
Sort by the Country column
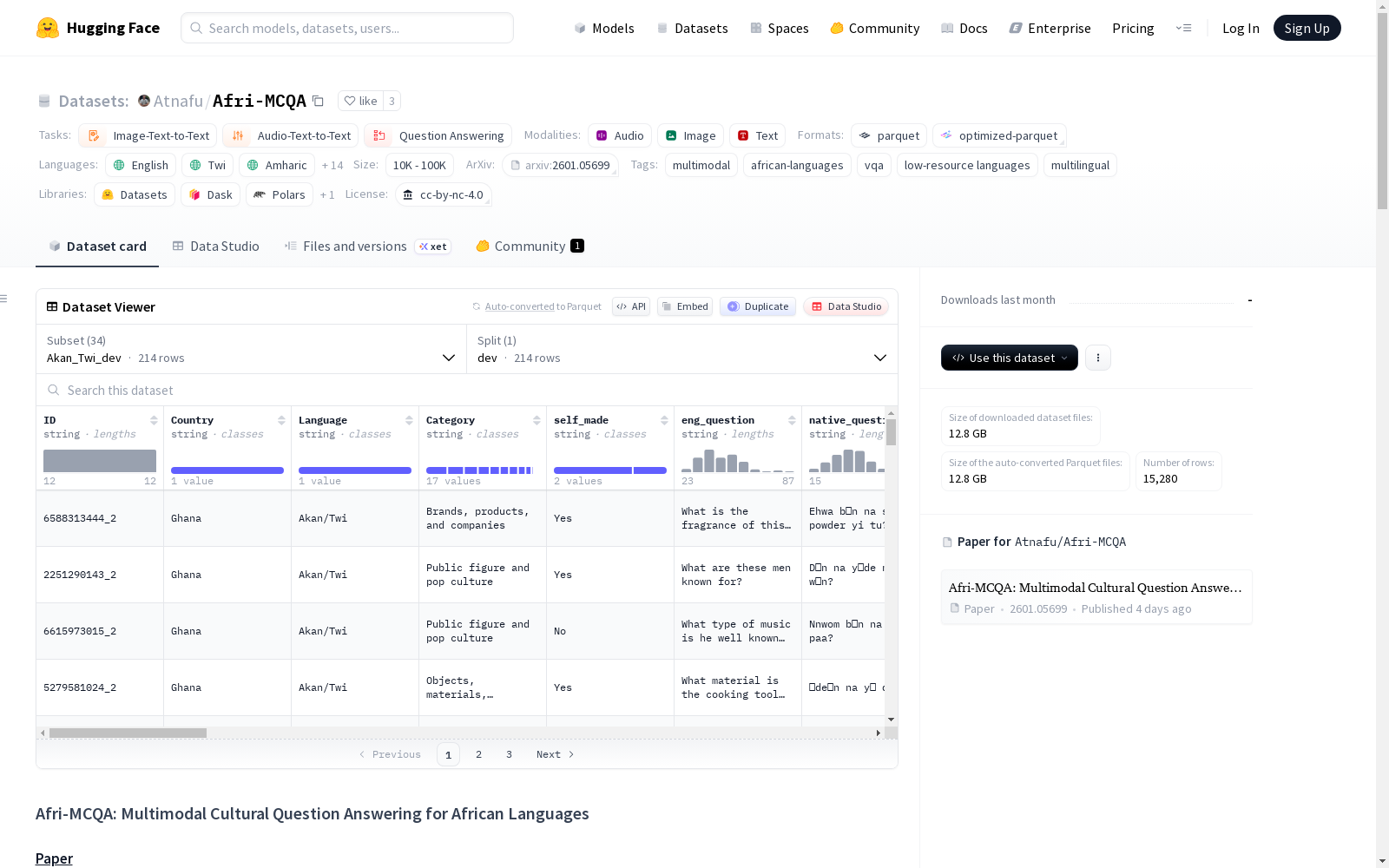pyautogui.click(x=281, y=420)
